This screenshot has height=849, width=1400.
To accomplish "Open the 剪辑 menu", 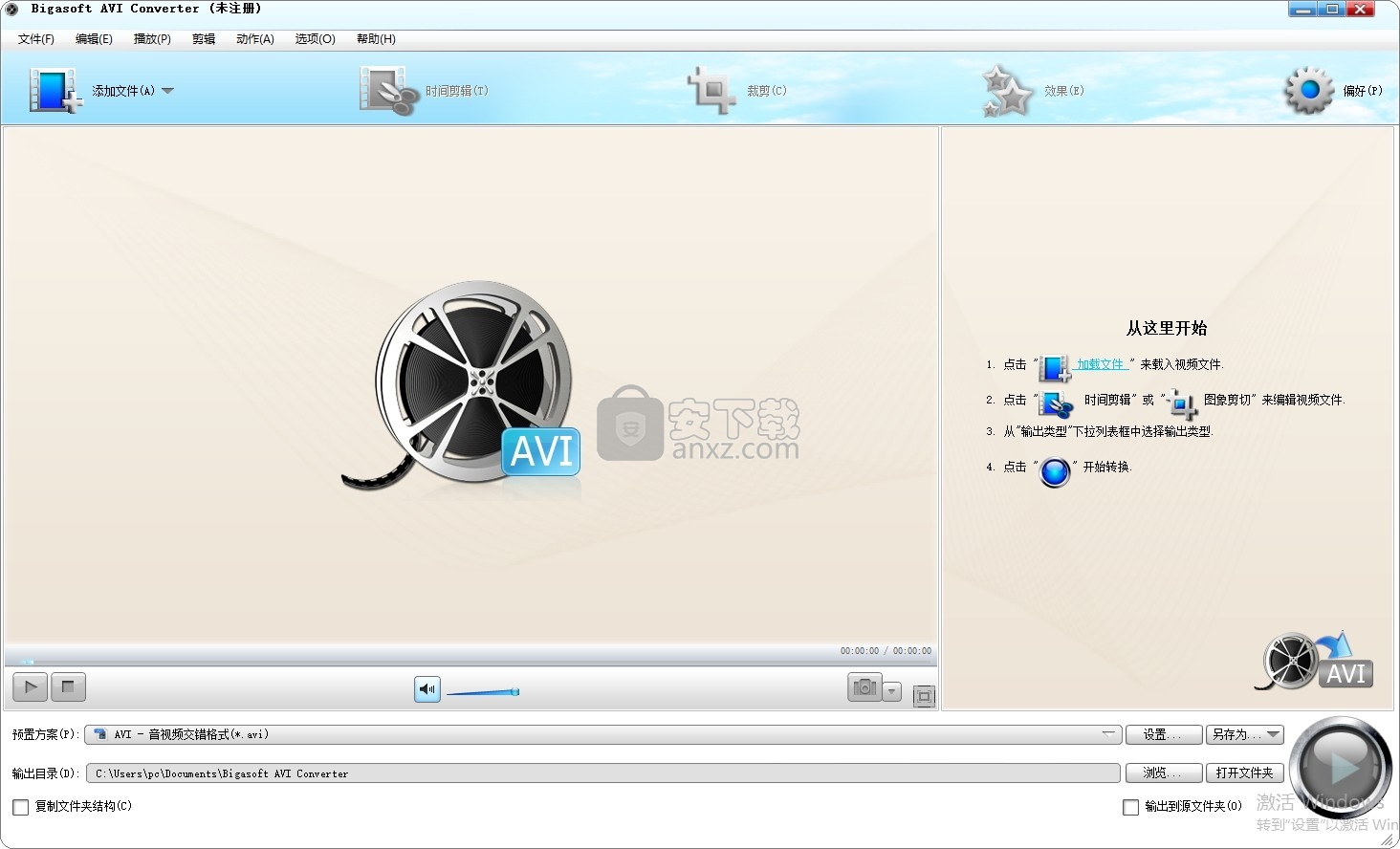I will (204, 39).
